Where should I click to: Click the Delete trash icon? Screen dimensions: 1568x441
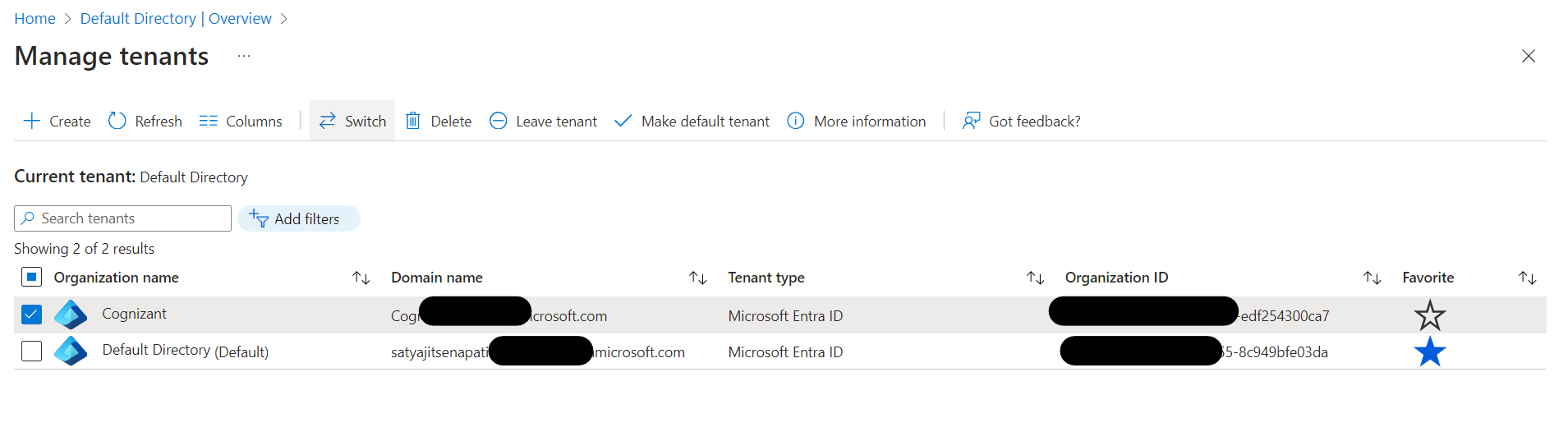[413, 122]
